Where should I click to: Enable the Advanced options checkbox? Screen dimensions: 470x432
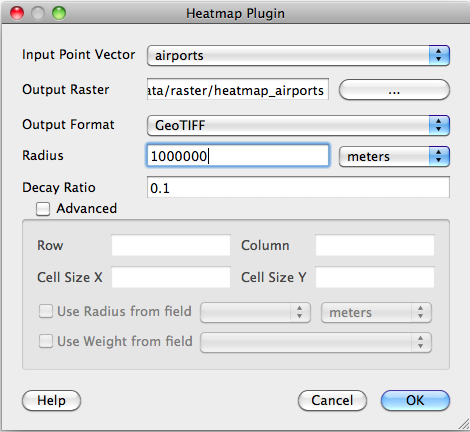[43, 209]
